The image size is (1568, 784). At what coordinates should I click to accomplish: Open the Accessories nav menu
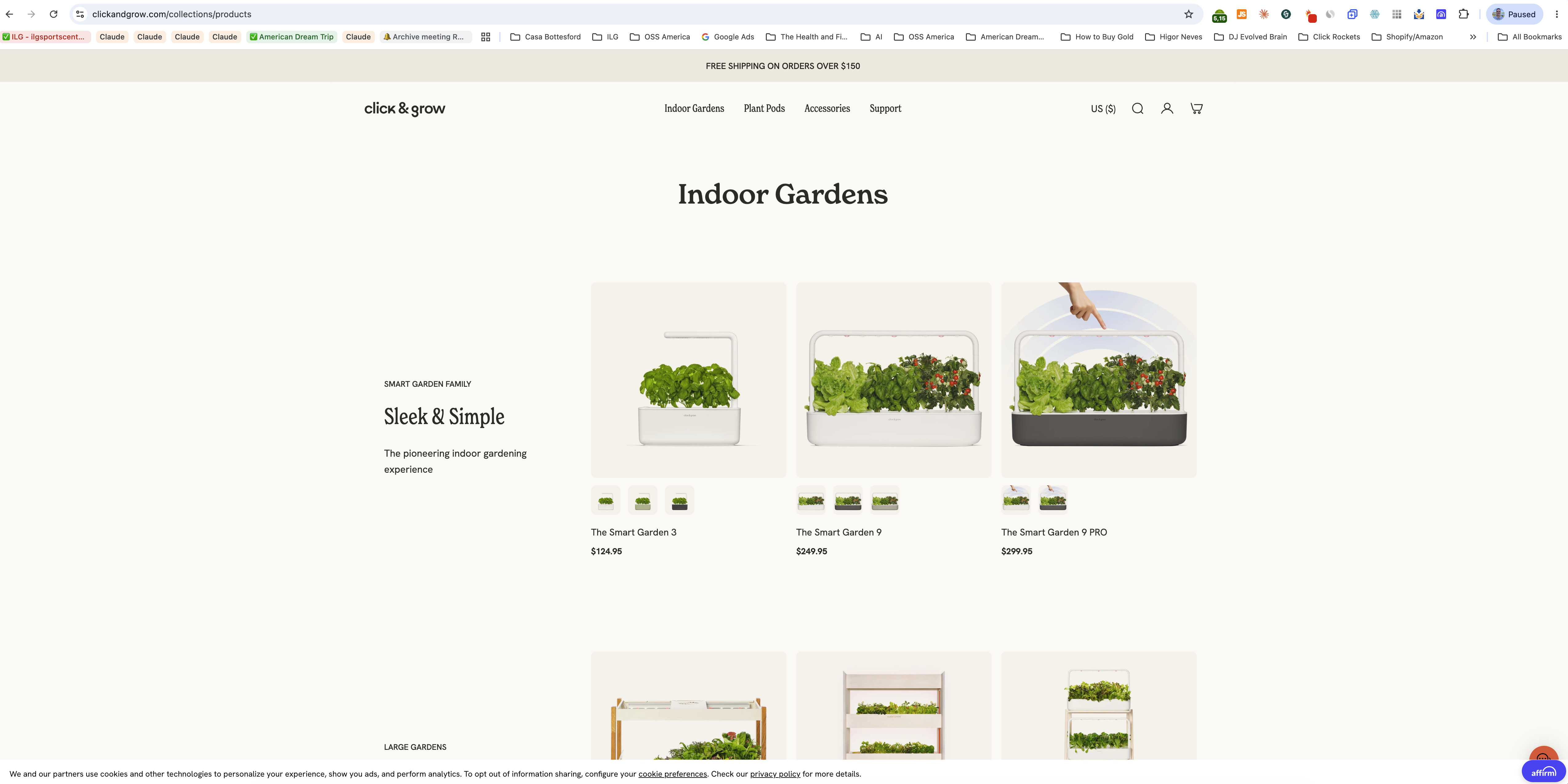point(827,108)
